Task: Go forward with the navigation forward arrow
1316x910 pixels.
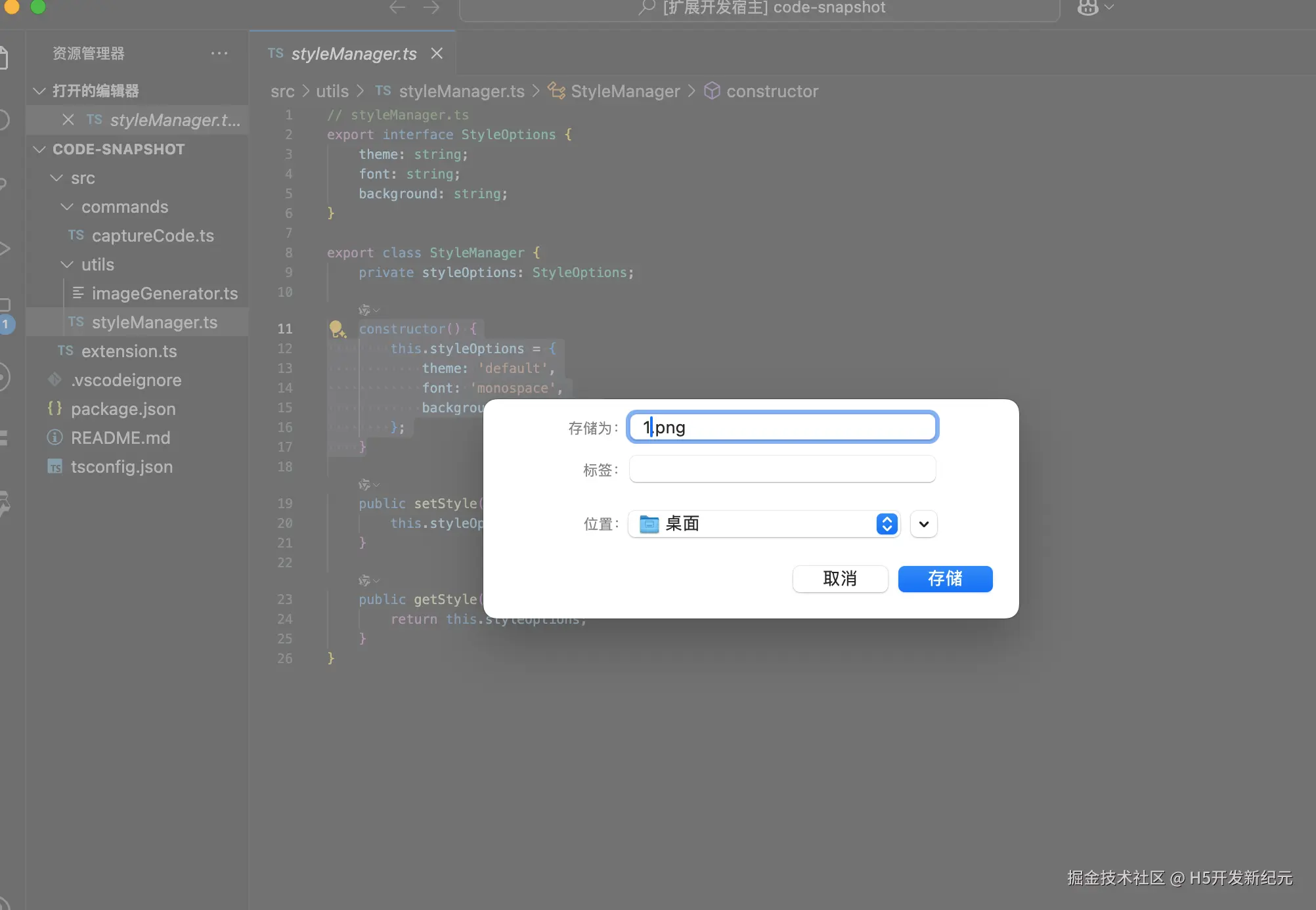Action: click(431, 7)
